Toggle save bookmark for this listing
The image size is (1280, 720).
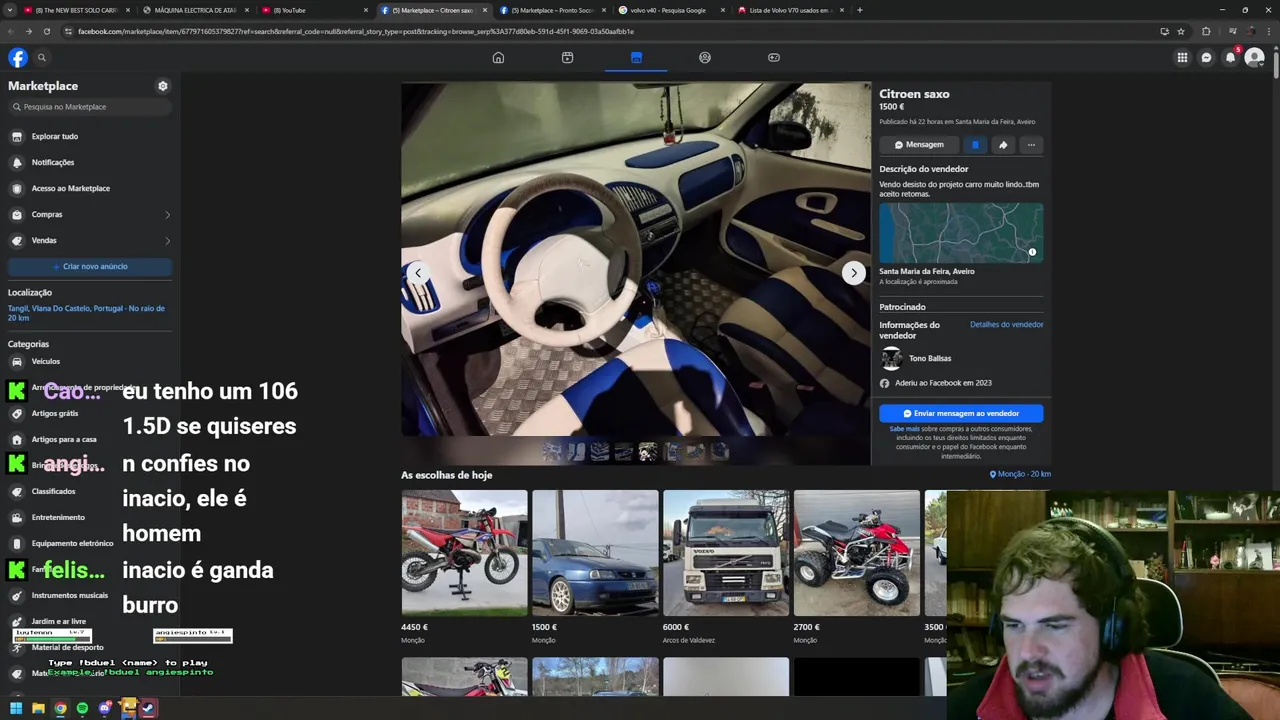tap(975, 145)
